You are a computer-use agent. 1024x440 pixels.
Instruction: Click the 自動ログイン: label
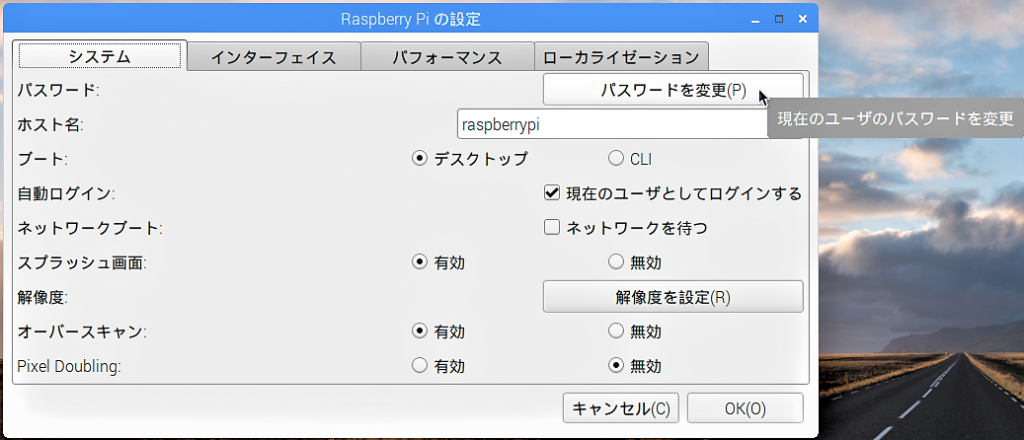click(x=66, y=193)
